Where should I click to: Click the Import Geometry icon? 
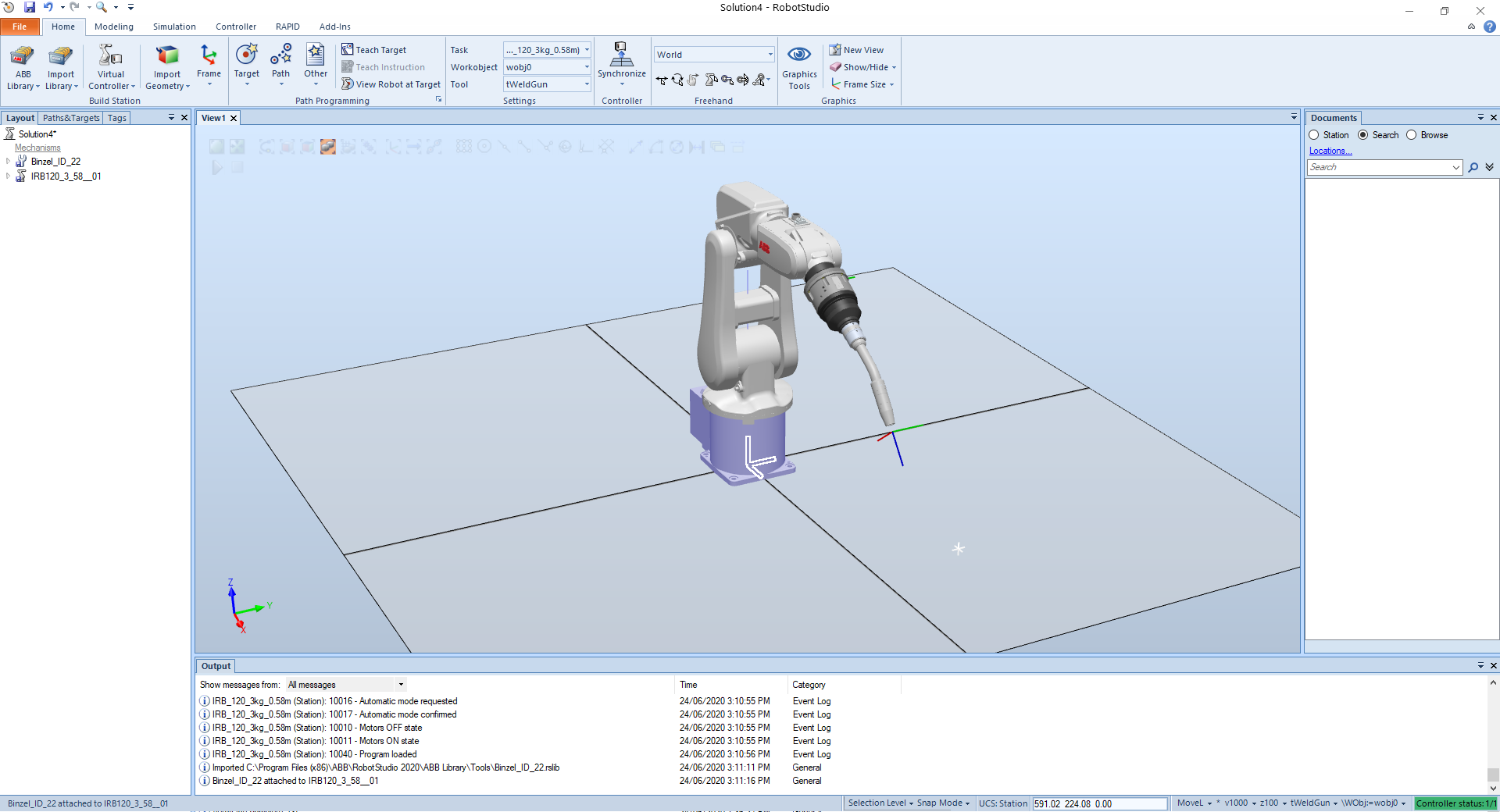pos(167,56)
